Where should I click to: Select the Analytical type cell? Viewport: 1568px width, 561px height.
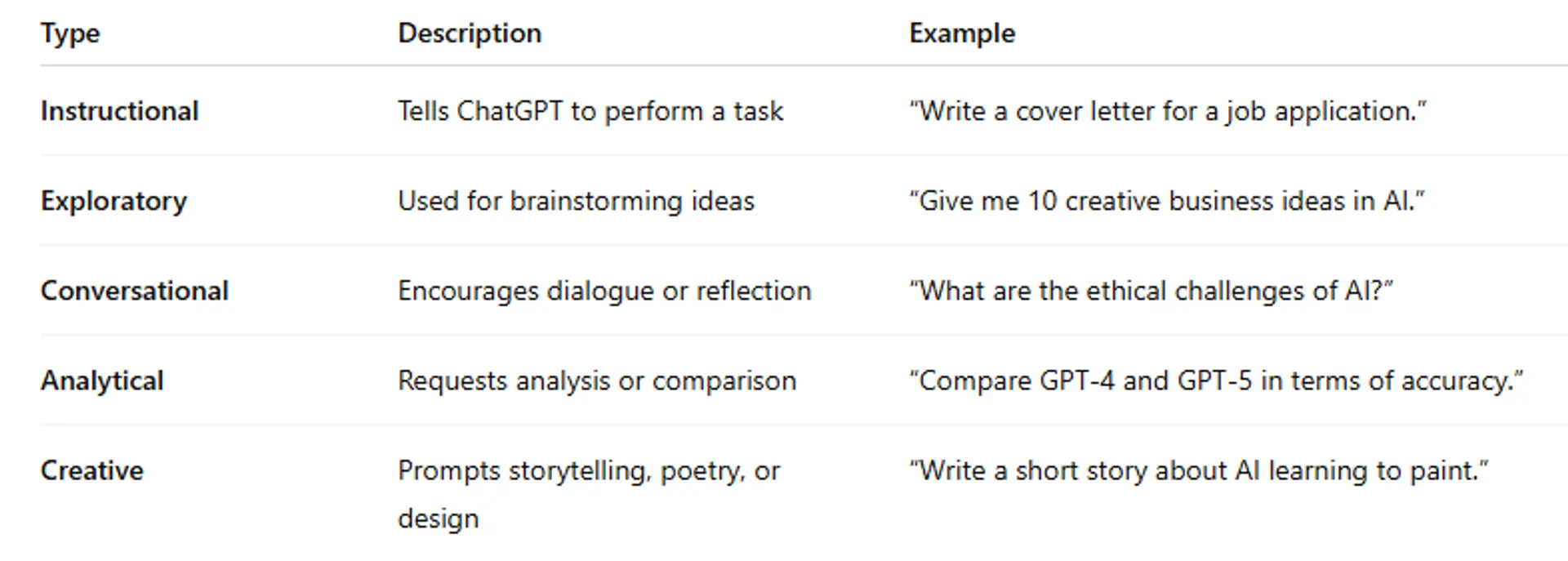pyautogui.click(x=102, y=381)
